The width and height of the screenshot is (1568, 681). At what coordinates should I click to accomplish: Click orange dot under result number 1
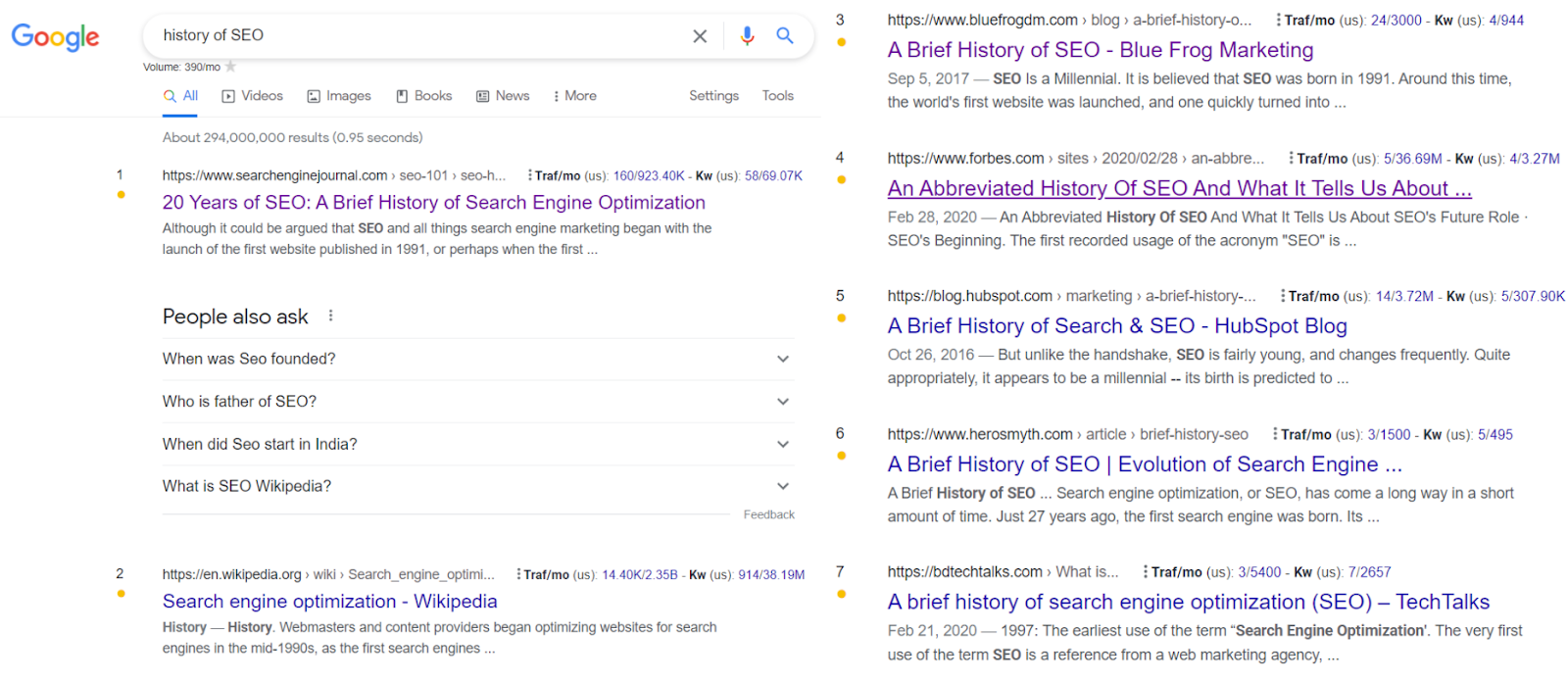(x=121, y=195)
